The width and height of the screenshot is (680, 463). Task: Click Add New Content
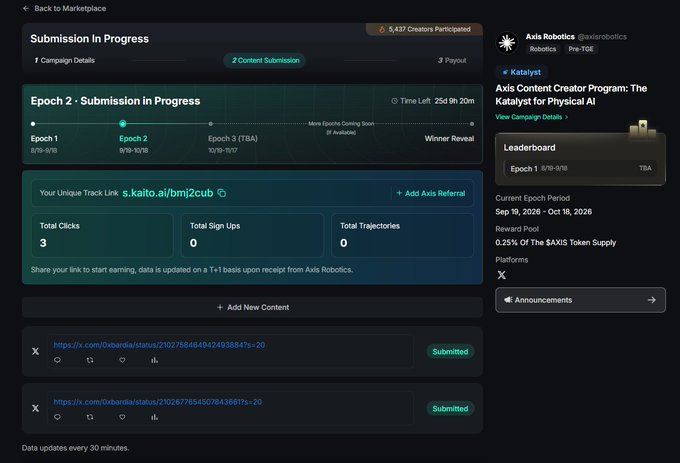[252, 307]
